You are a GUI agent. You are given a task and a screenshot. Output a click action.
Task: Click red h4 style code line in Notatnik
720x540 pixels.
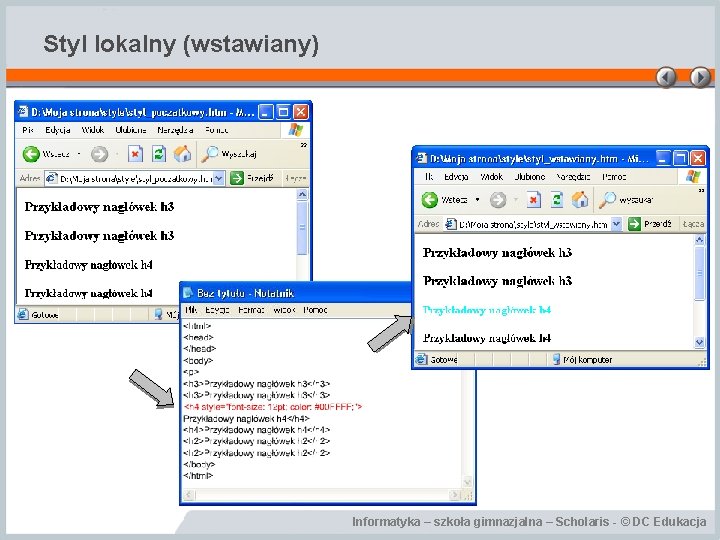pyautogui.click(x=273, y=407)
